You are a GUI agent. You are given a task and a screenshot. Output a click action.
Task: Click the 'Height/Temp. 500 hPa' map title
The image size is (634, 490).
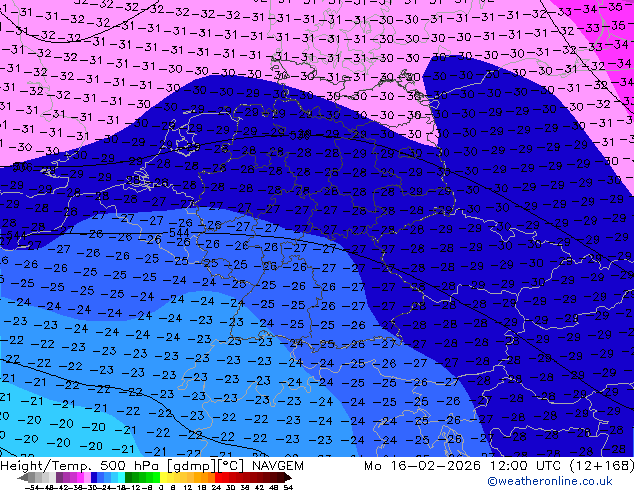click(81, 466)
